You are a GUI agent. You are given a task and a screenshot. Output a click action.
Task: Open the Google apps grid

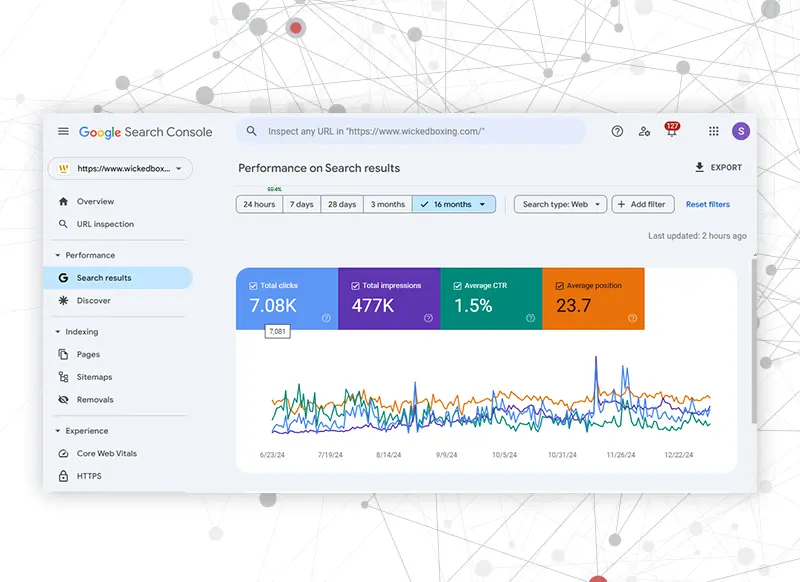714,131
